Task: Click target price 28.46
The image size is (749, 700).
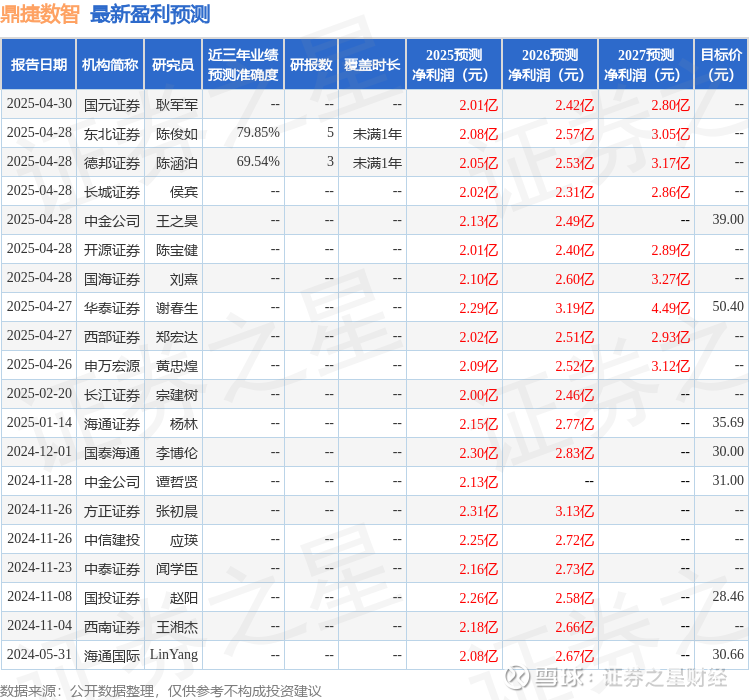Action: point(728,596)
